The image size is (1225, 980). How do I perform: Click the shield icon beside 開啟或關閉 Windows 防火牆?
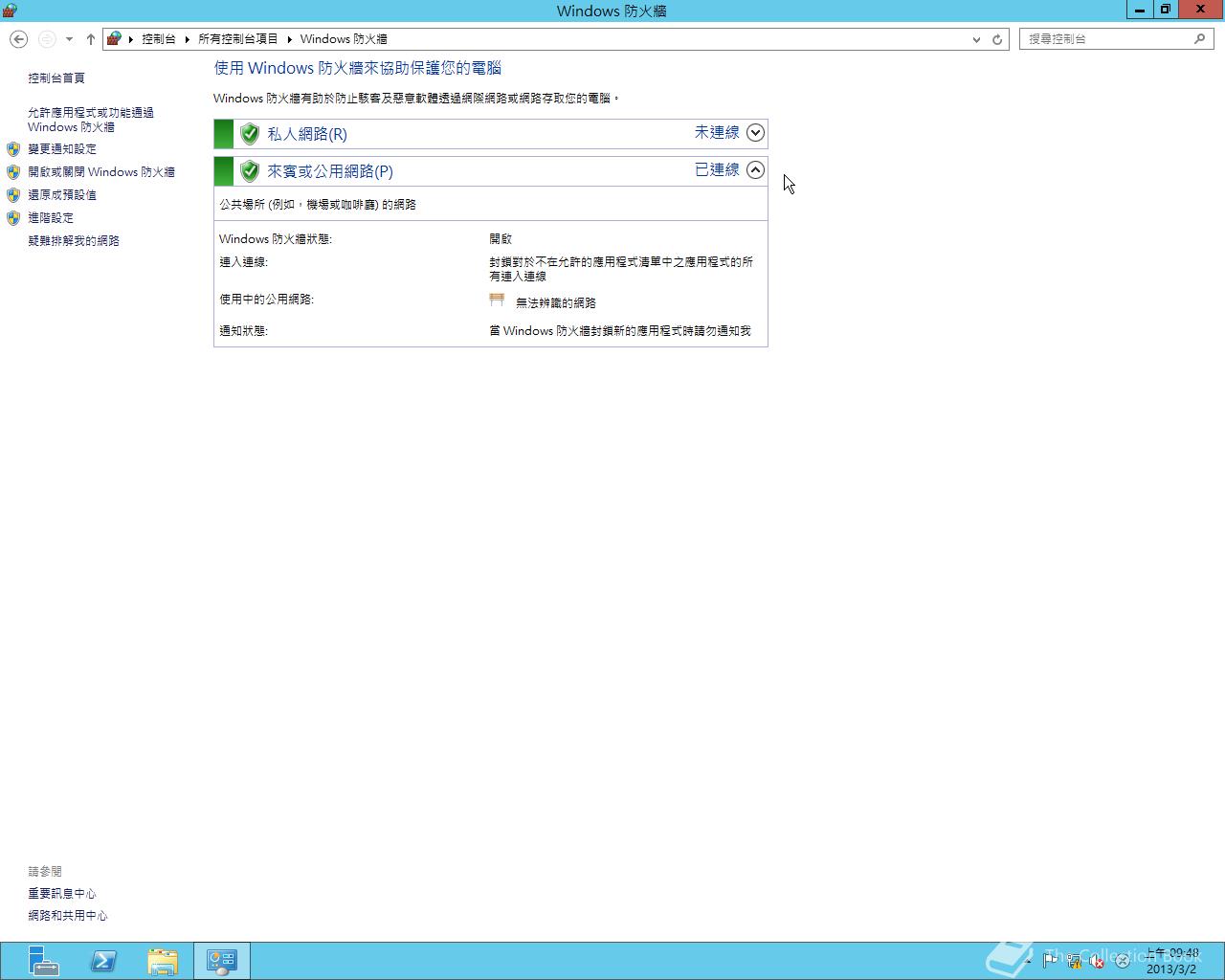[x=13, y=172]
